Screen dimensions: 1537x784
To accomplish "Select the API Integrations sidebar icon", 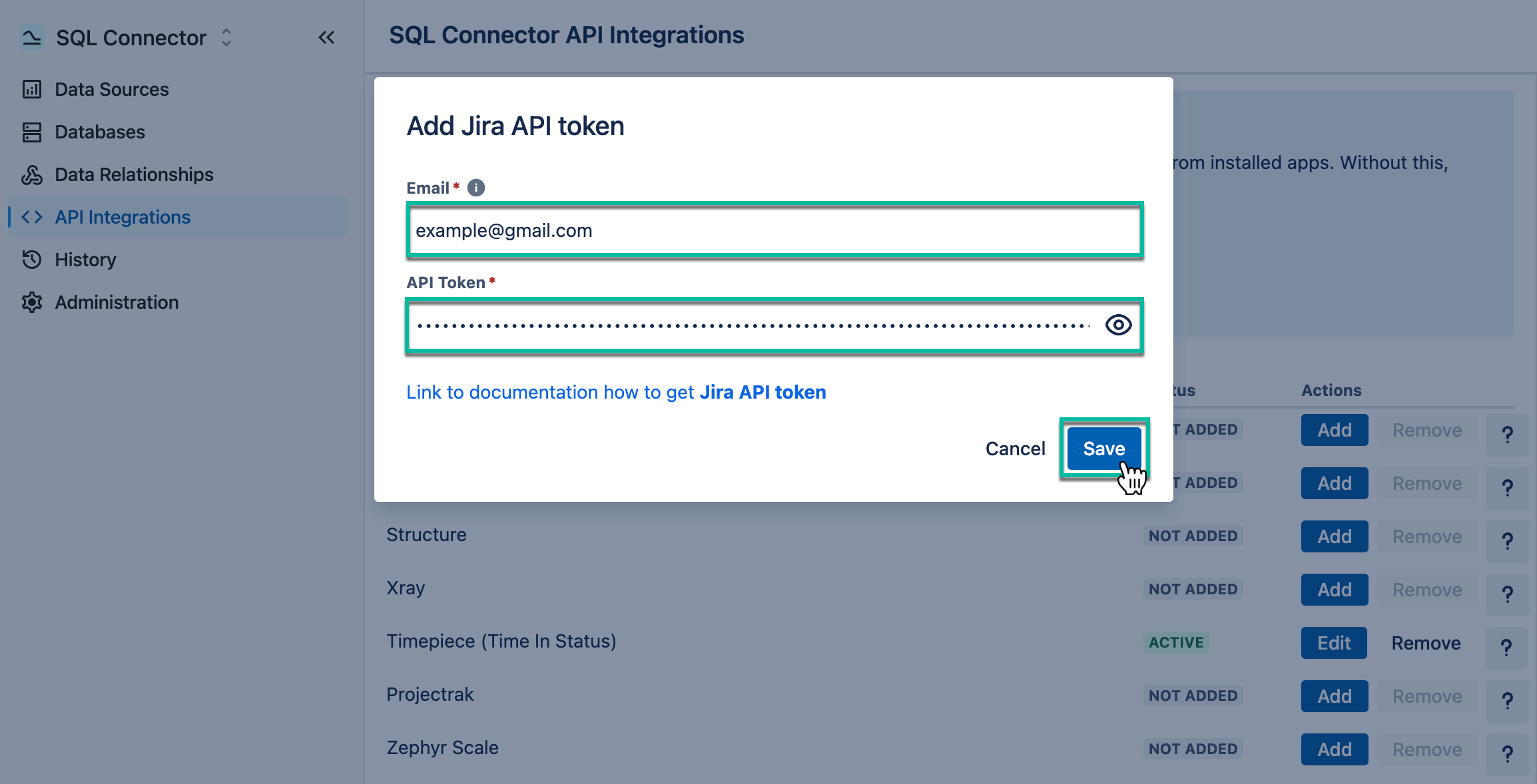I will click(x=31, y=216).
